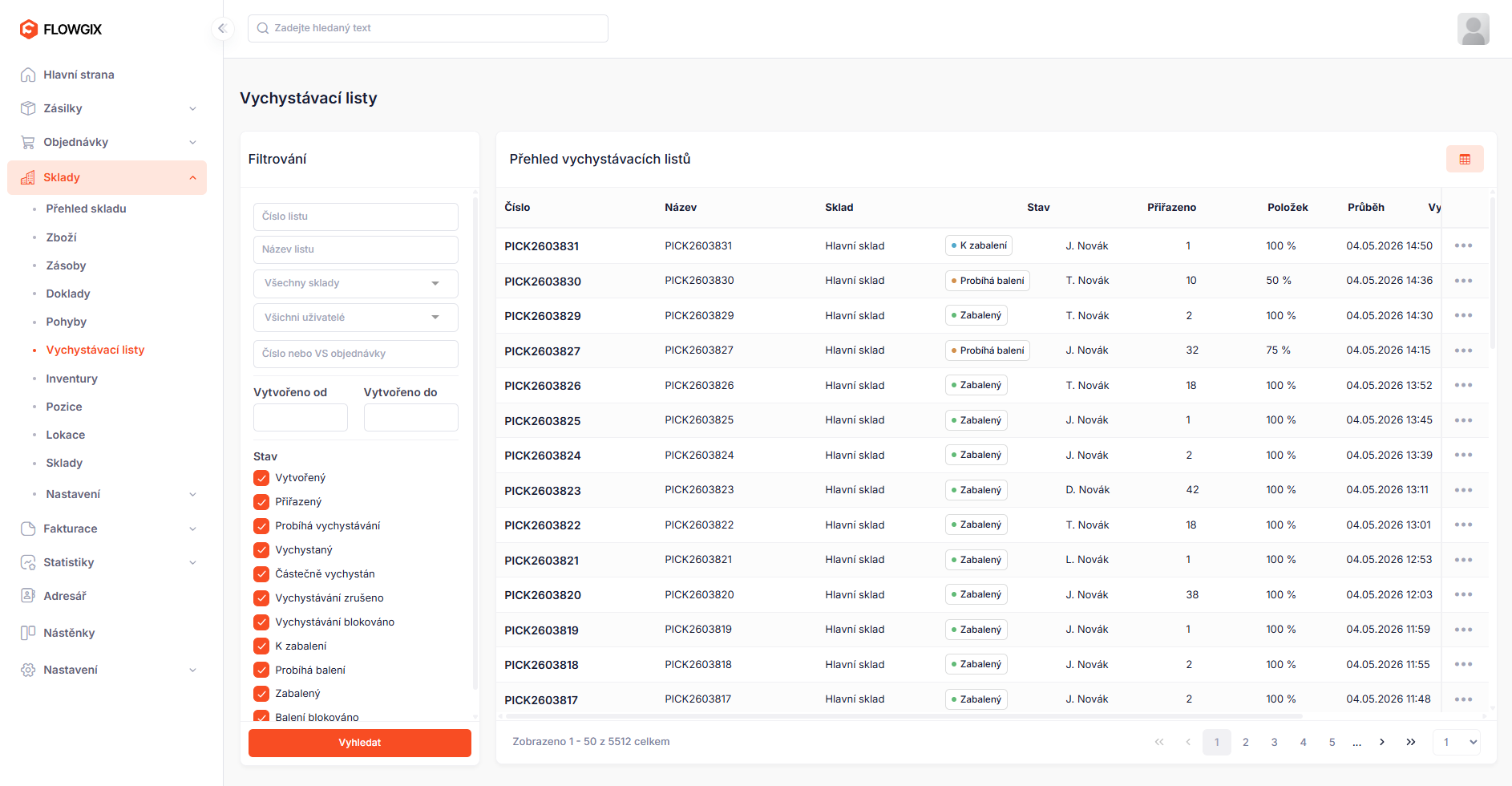Screen dimensions: 1512x786
Task: Click the Zásilky package icon
Action: point(28,108)
